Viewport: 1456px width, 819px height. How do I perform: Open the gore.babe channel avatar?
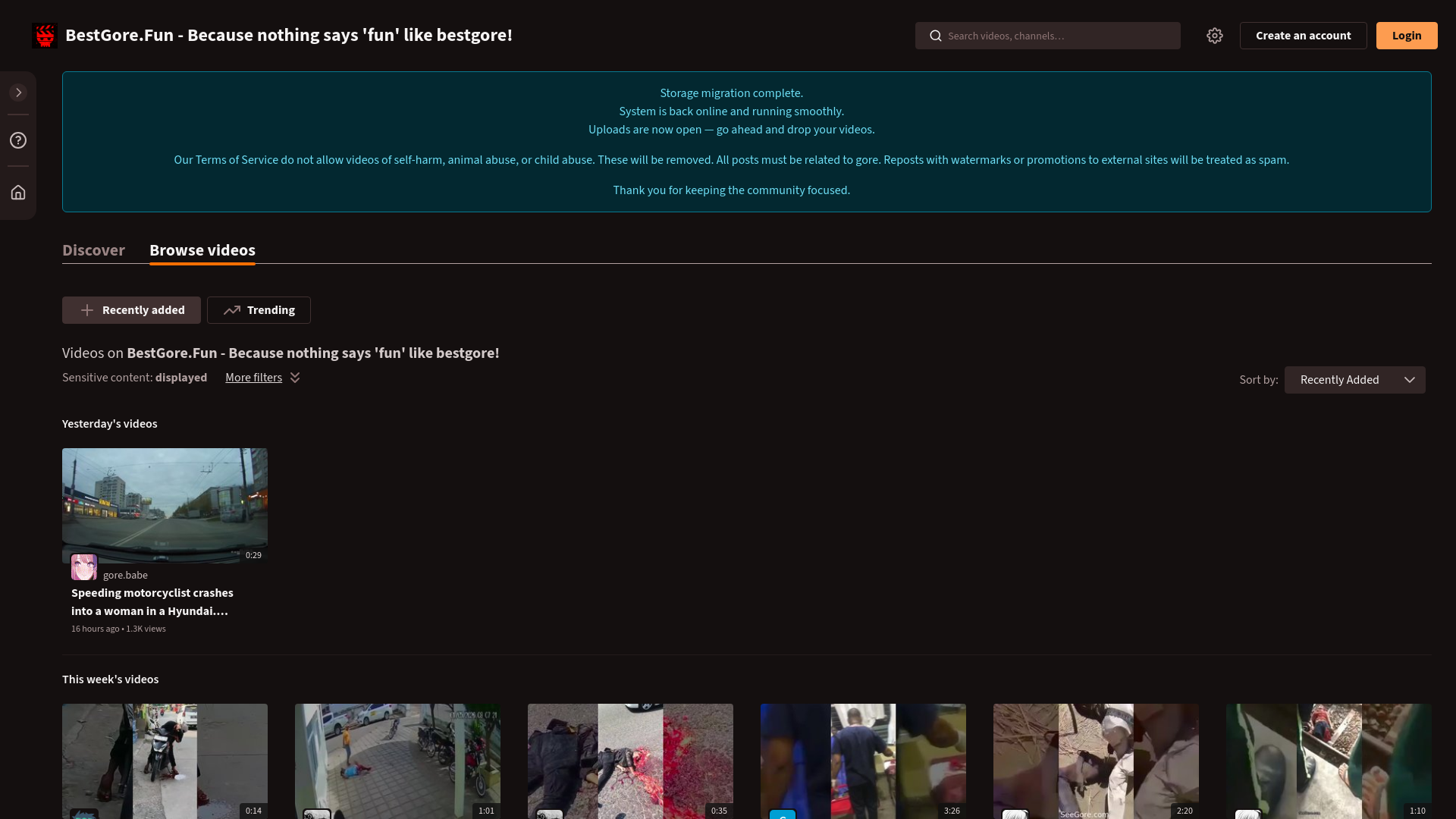(x=84, y=567)
